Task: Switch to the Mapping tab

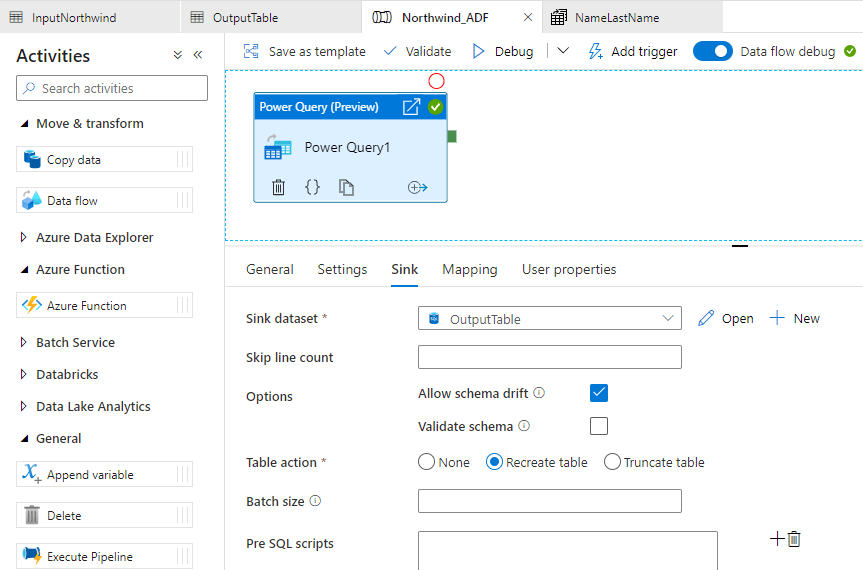Action: pos(469,269)
